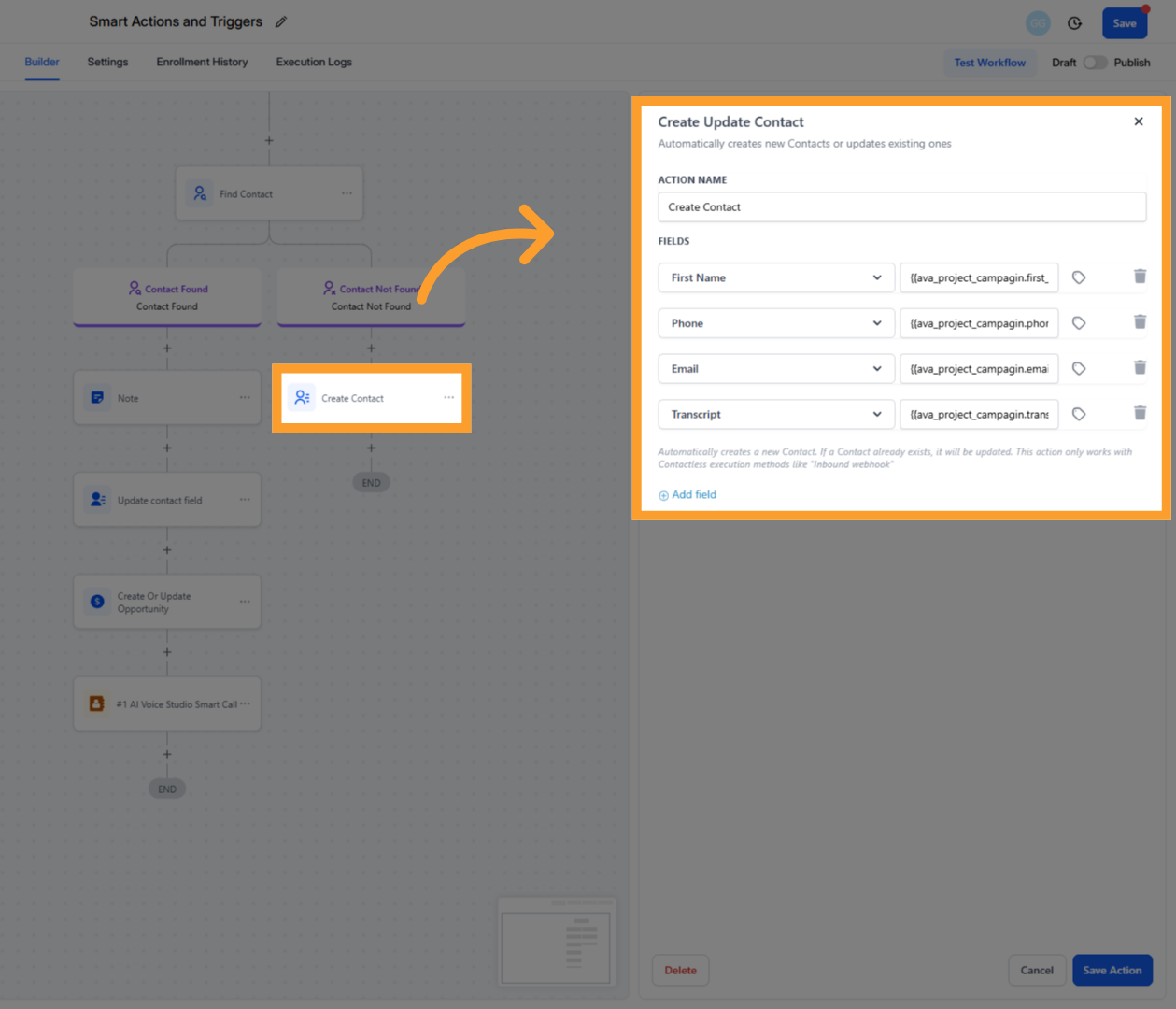Viewport: 1176px width, 1009px height.
Task: Click the Create Or Update Opportunity dollar icon
Action: point(97,601)
